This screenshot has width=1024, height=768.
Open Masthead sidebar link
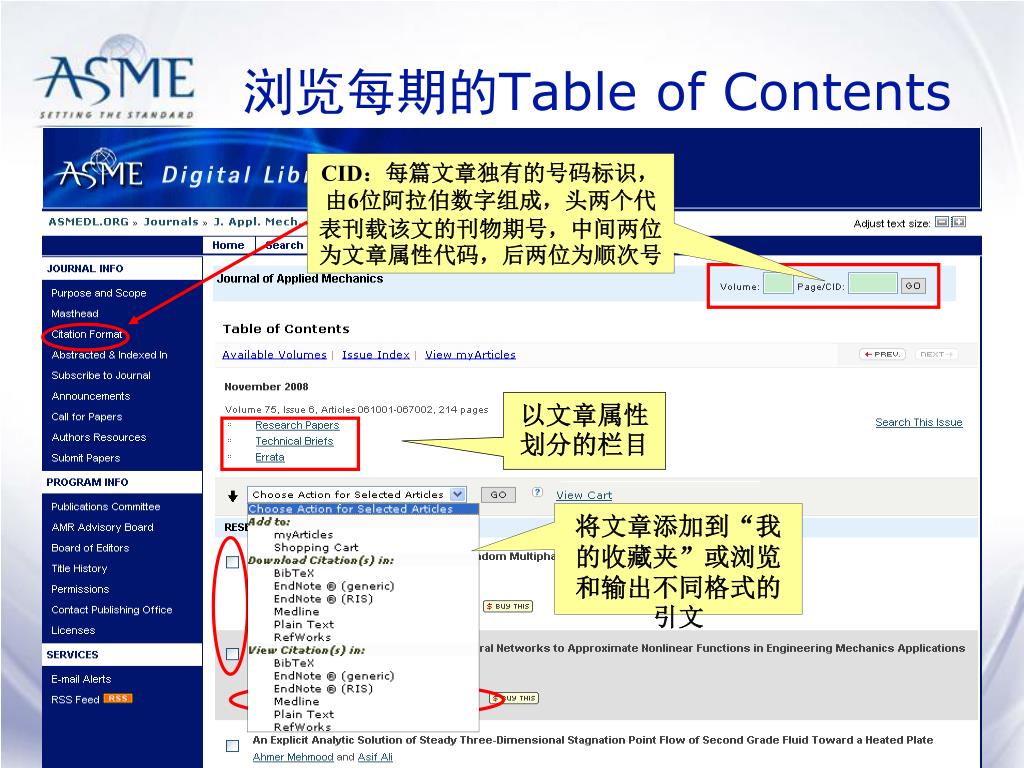tap(74, 313)
